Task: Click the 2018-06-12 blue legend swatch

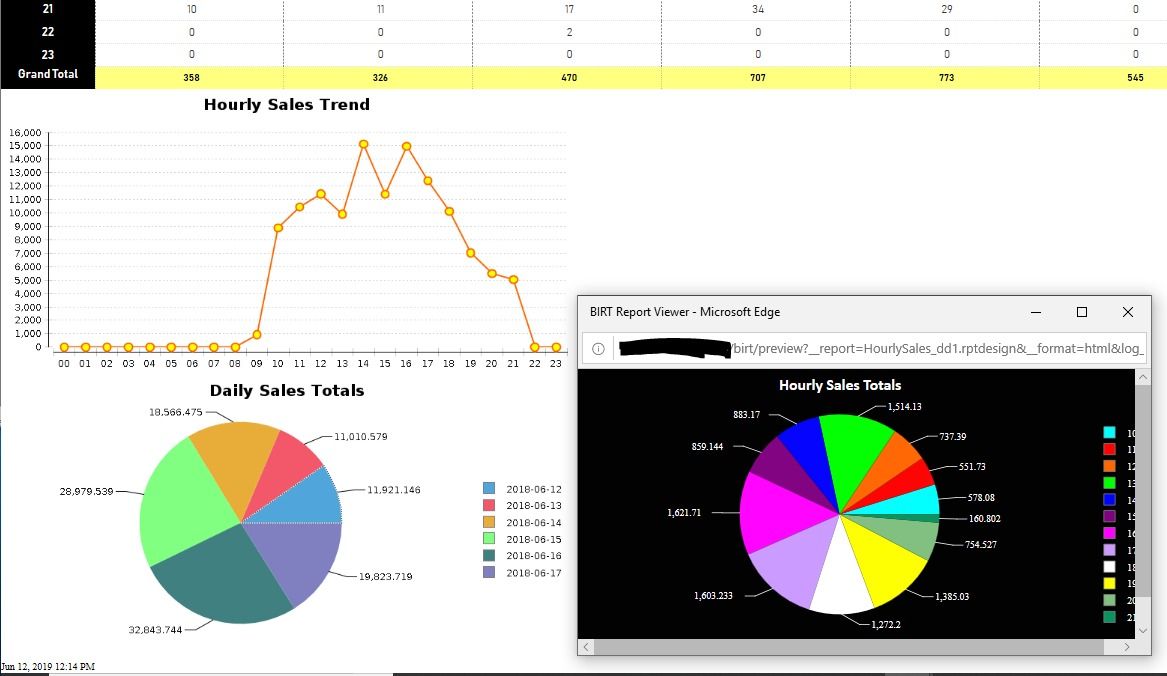Action: pos(489,488)
